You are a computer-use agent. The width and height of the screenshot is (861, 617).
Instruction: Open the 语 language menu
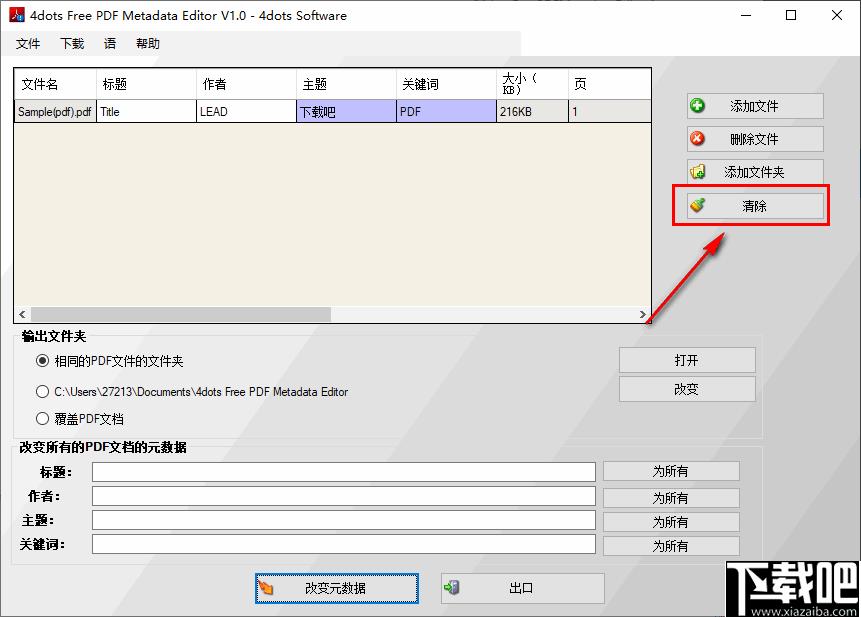[110, 44]
